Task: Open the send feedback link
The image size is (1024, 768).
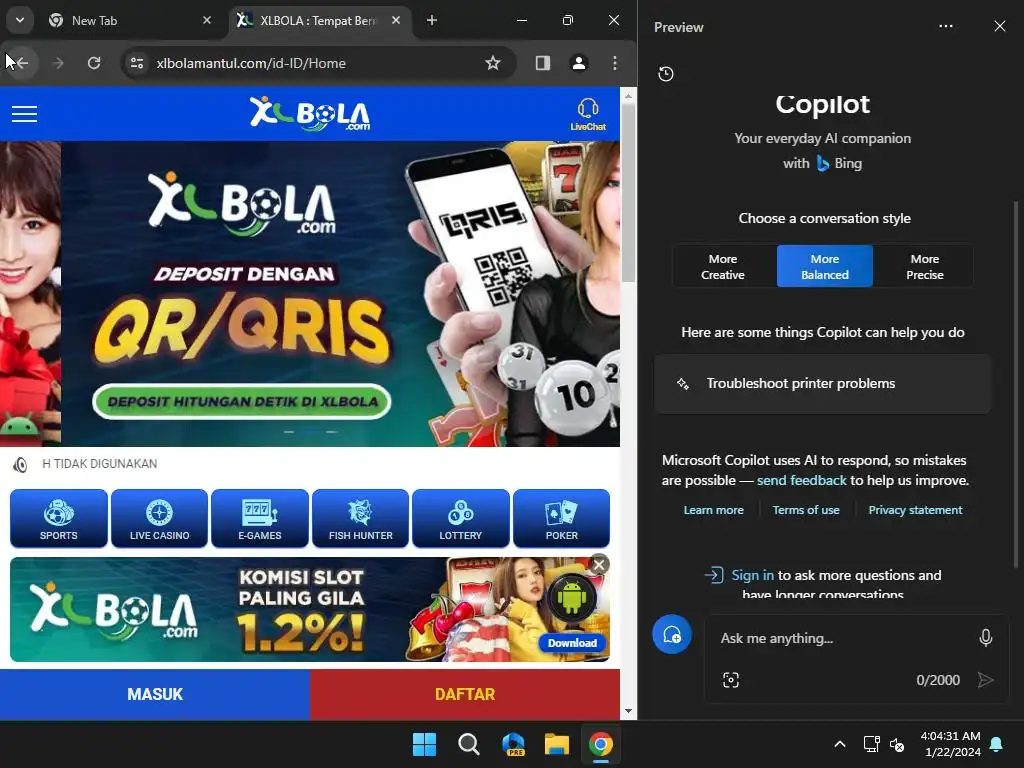Action: (x=801, y=480)
